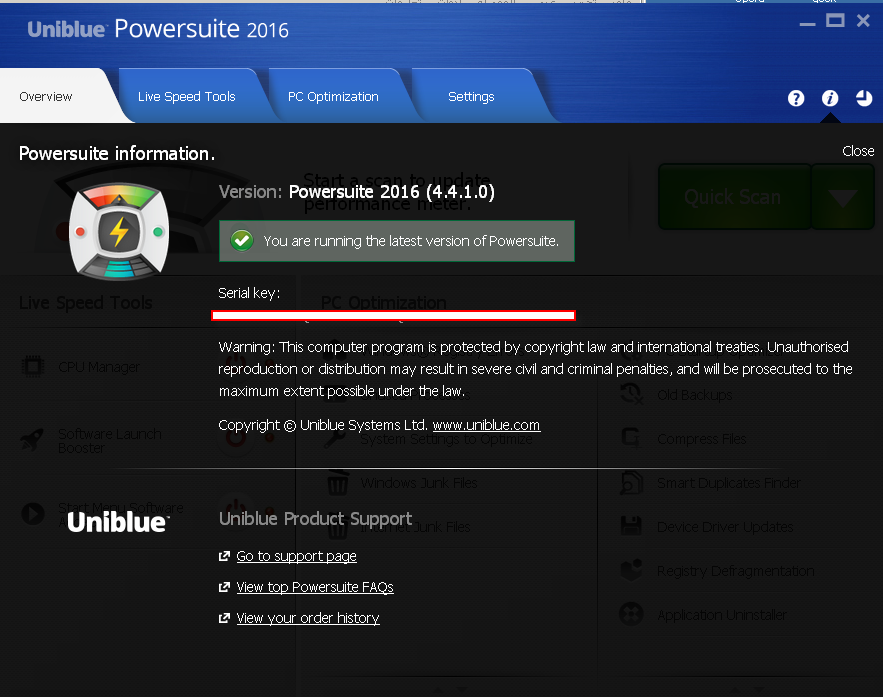The image size is (883, 697).
Task: Open the pie chart statistics icon
Action: tap(864, 98)
